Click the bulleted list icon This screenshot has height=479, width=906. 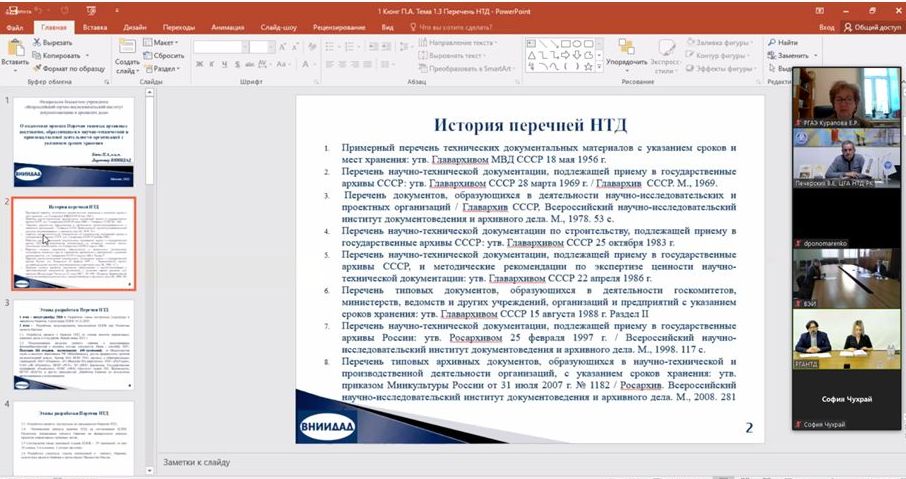click(329, 46)
